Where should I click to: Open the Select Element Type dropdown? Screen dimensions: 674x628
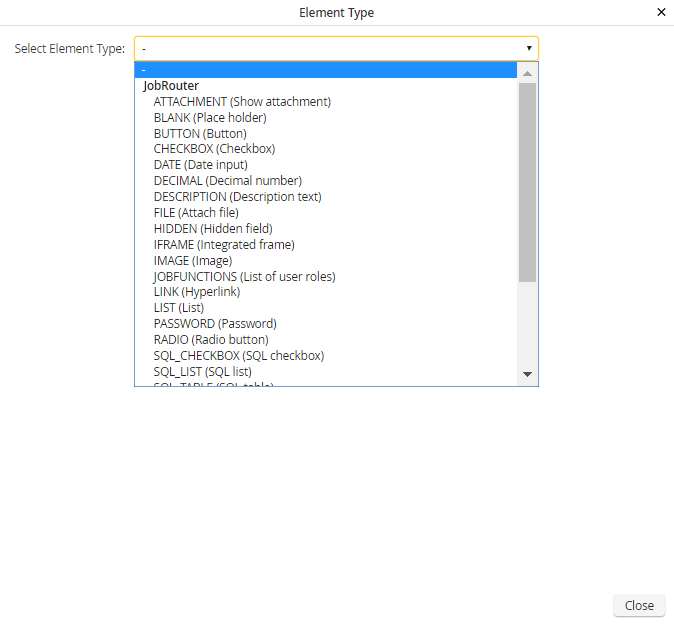[336, 49]
